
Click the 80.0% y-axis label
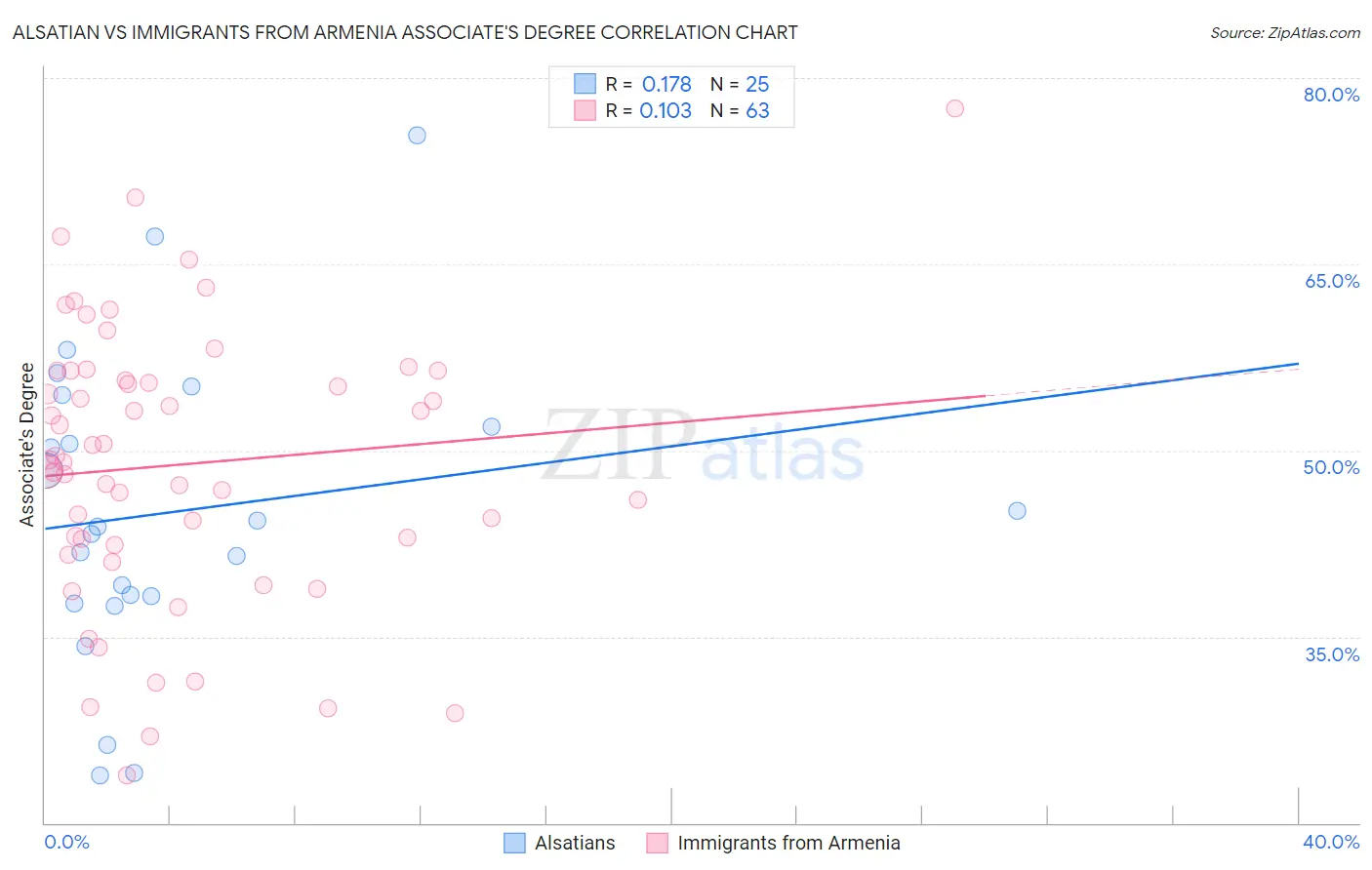click(1331, 95)
